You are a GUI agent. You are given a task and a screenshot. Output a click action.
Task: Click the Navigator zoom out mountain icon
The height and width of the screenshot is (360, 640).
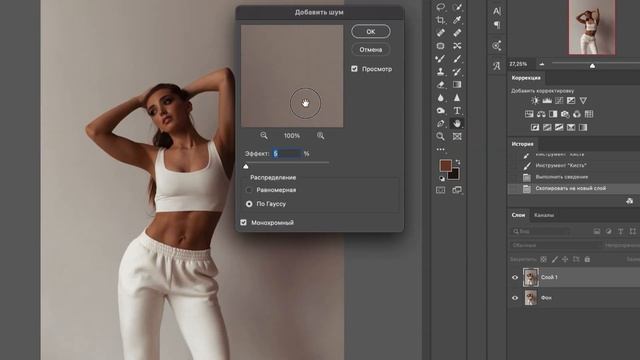tap(542, 64)
